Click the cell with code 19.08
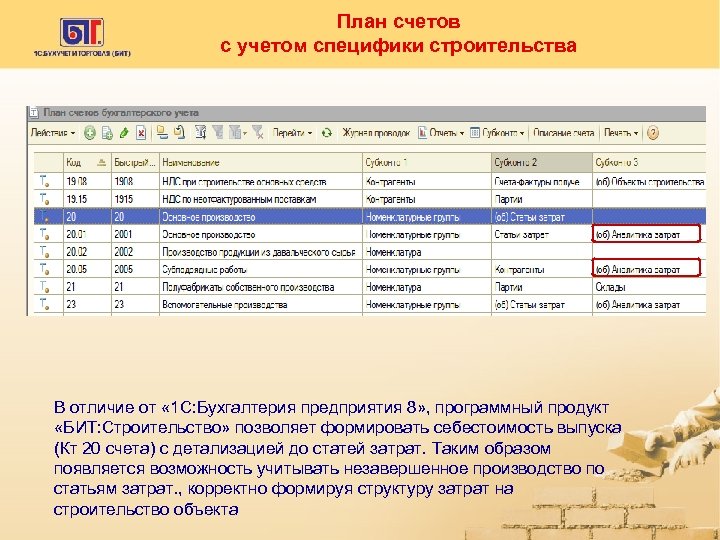The width and height of the screenshot is (720, 540). (x=87, y=182)
